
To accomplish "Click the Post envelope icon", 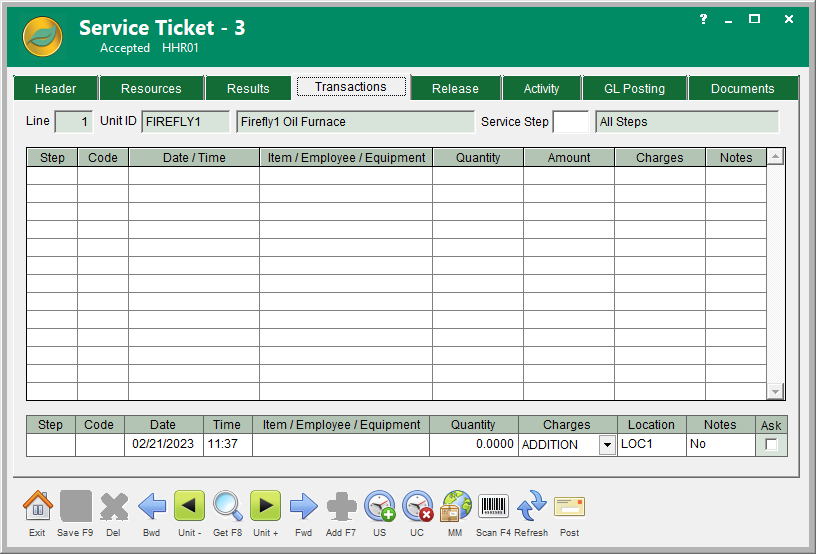I will pyautogui.click(x=569, y=506).
